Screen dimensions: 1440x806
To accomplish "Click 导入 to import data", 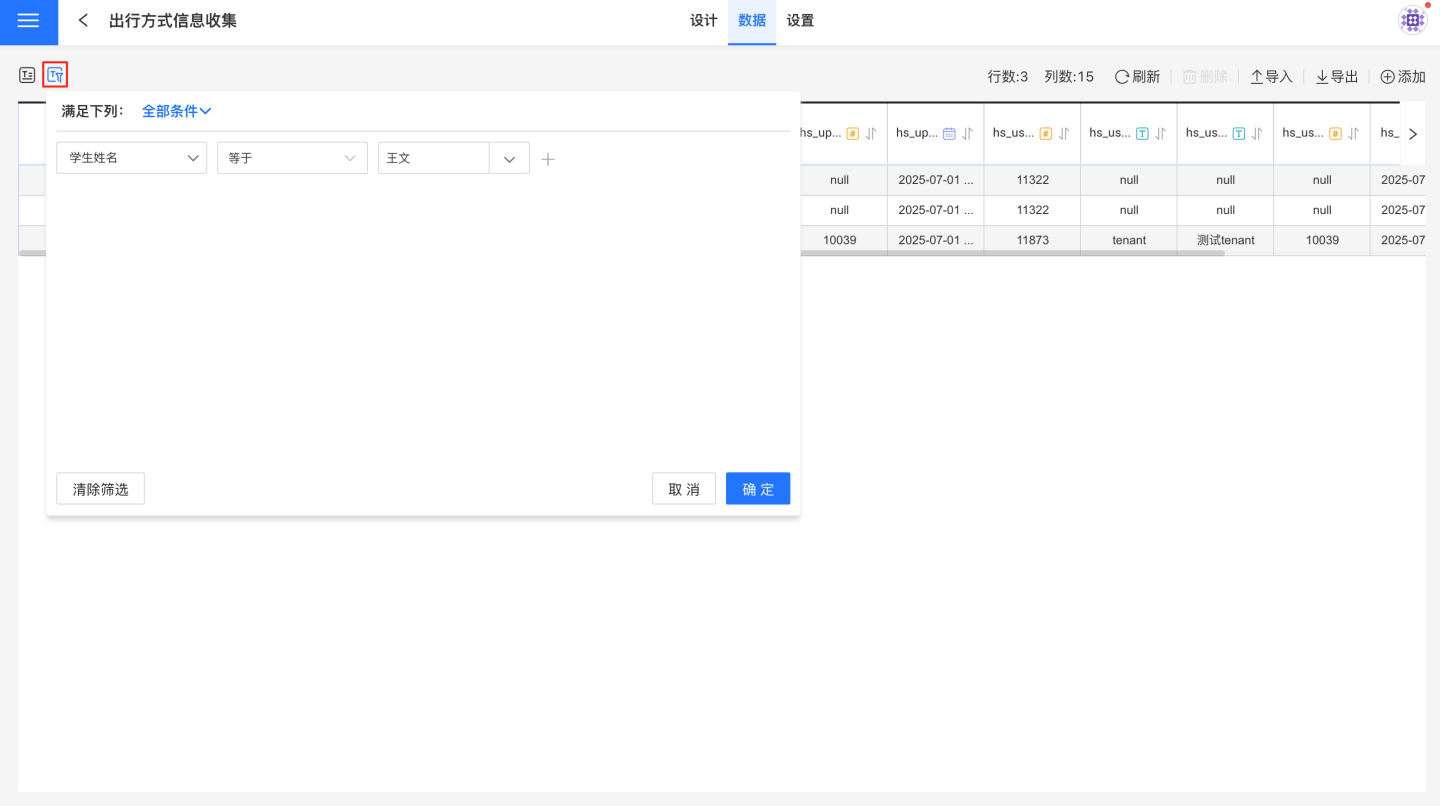I will pyautogui.click(x=1271, y=77).
